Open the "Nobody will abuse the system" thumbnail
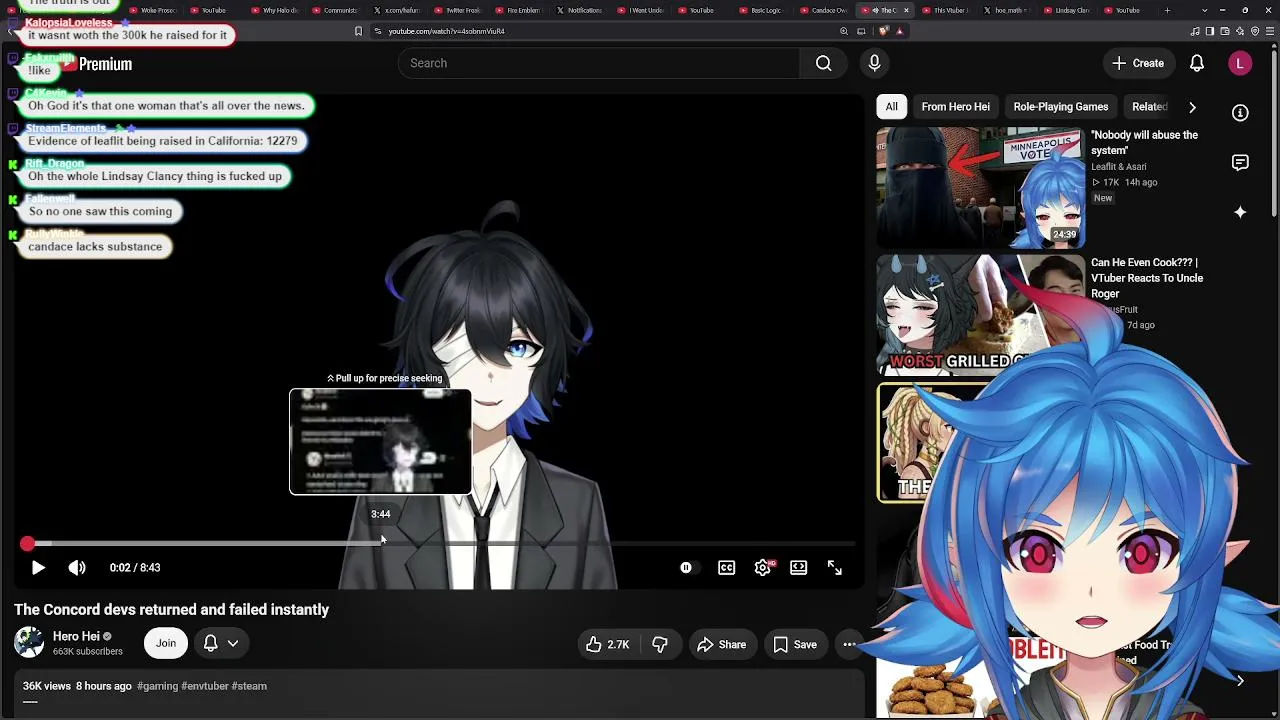This screenshot has width=1280, height=720. tap(980, 187)
